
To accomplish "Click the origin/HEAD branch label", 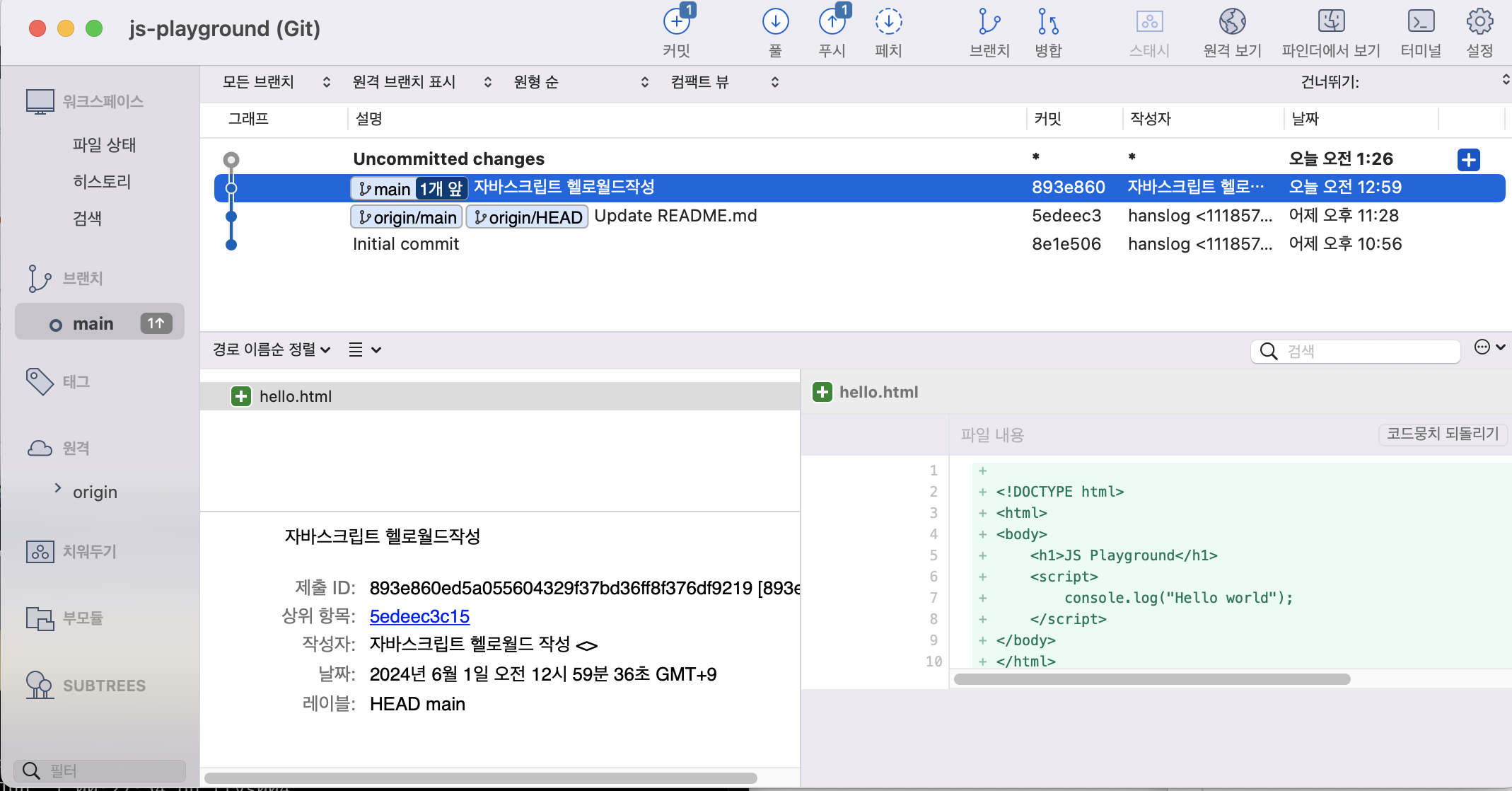I will coord(528,217).
